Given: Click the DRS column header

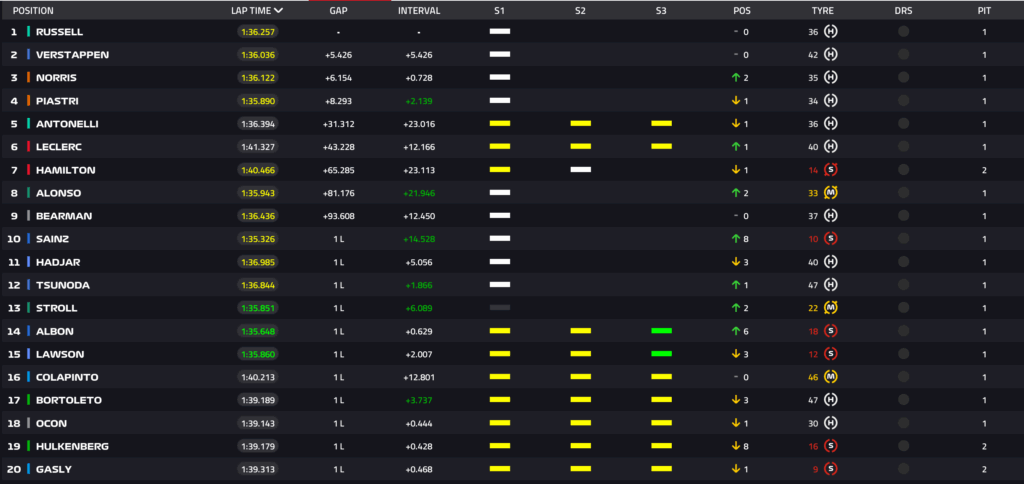Looking at the screenshot, I should pos(904,11).
